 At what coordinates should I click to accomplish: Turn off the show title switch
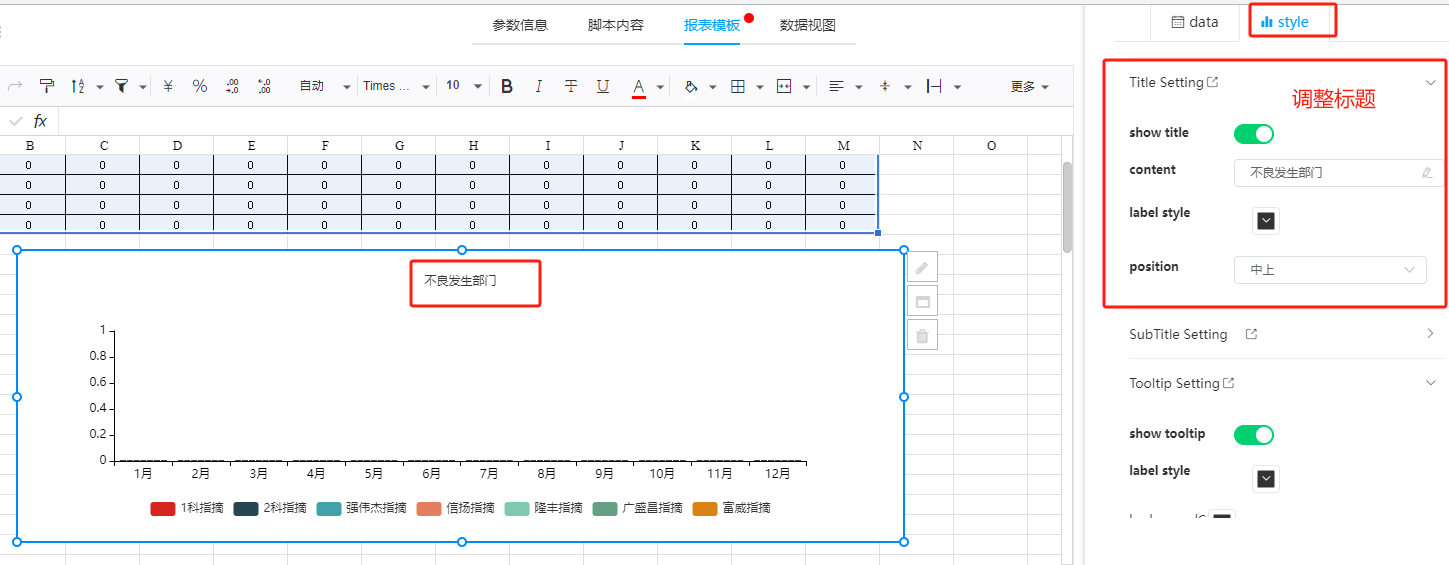[x=1253, y=134]
